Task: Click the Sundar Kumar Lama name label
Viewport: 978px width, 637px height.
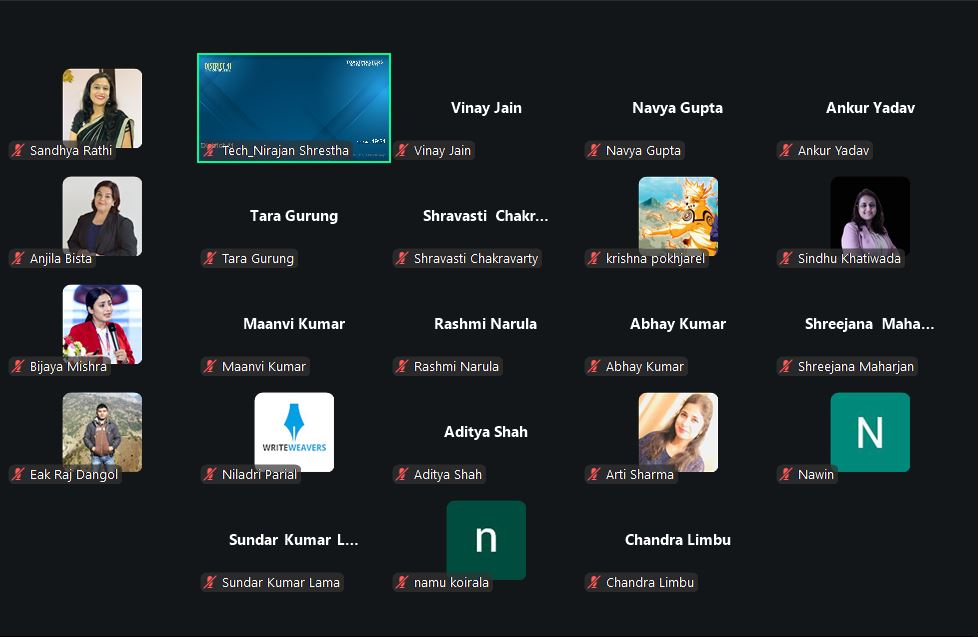Action: click(280, 583)
